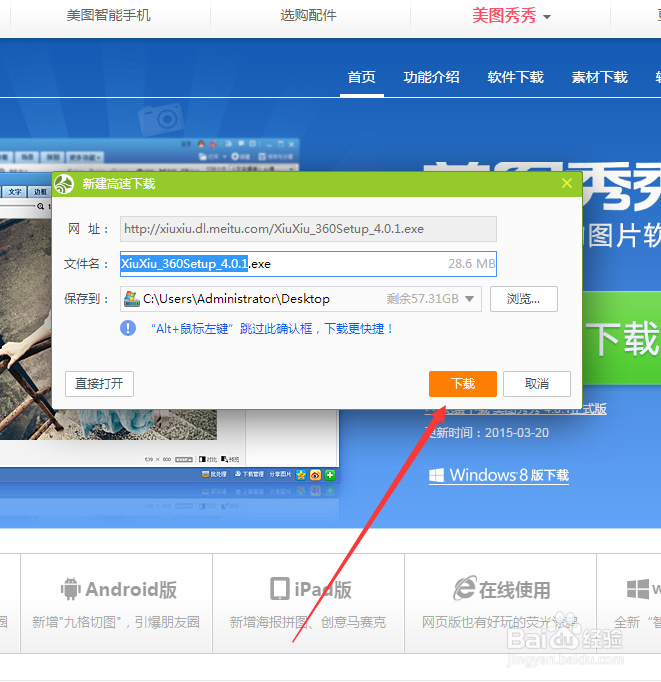Screen dimensions: 661x682
Task: Click the 28.6 MB file size text
Action: coord(471,264)
